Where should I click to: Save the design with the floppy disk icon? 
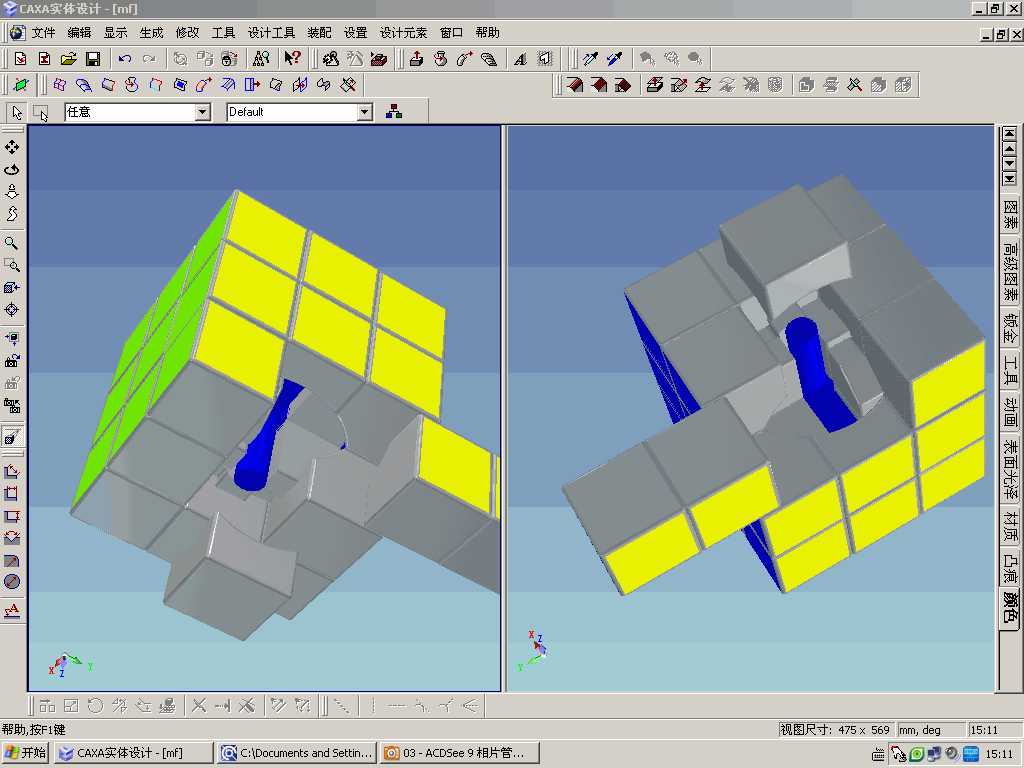93,59
